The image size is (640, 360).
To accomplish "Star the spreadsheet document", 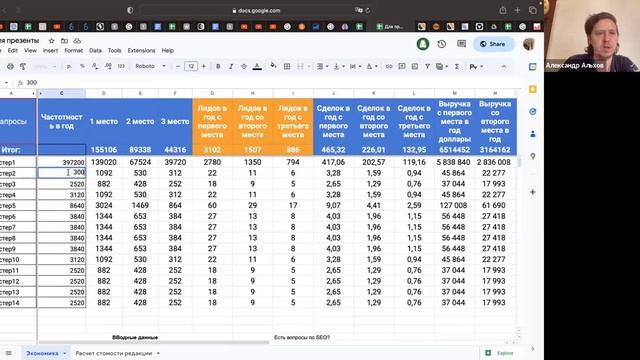I will click(x=51, y=41).
